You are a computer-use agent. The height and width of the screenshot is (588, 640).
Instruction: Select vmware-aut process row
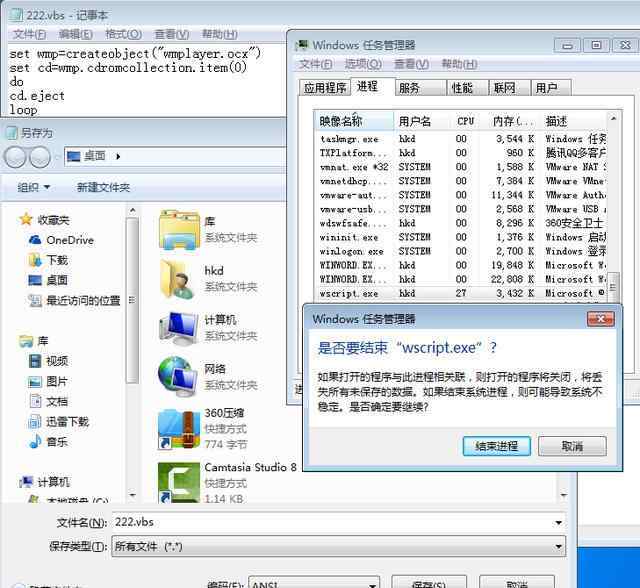tap(461, 195)
